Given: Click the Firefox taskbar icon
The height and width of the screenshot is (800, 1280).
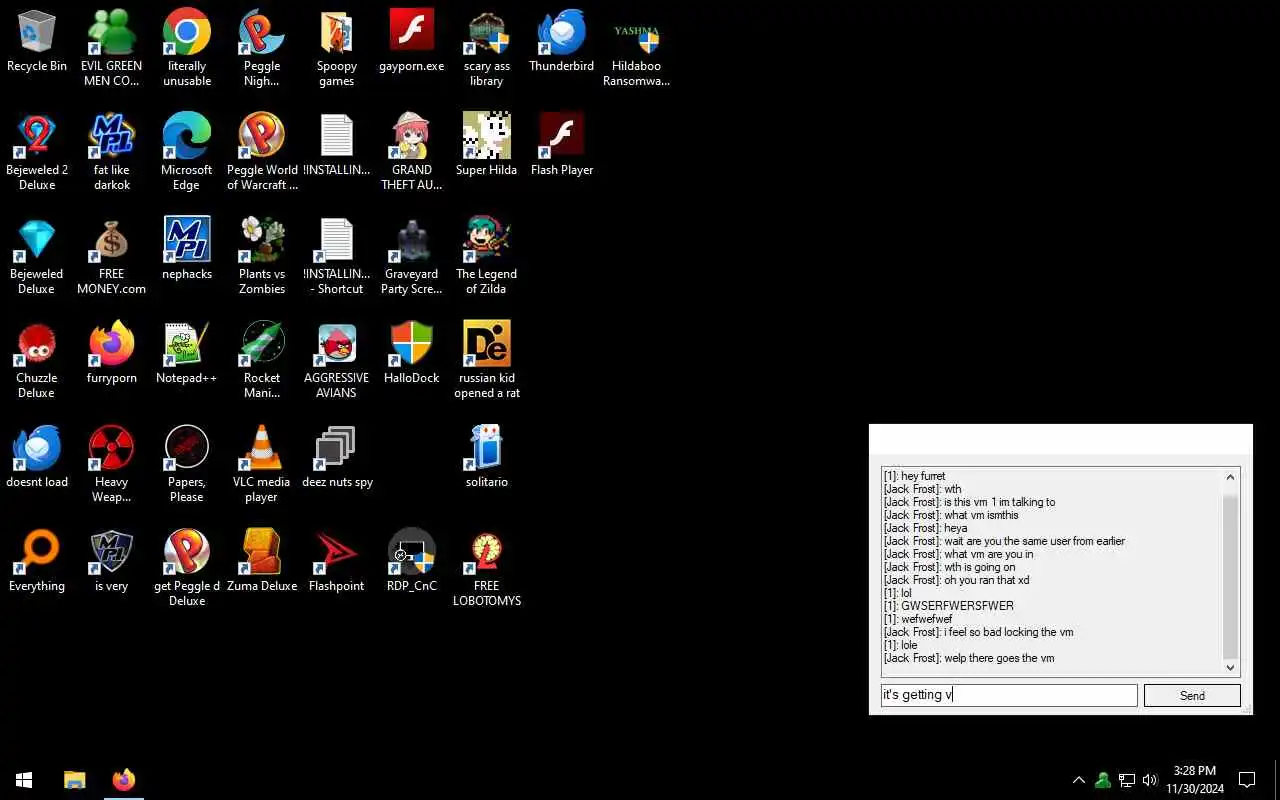Looking at the screenshot, I should [124, 780].
